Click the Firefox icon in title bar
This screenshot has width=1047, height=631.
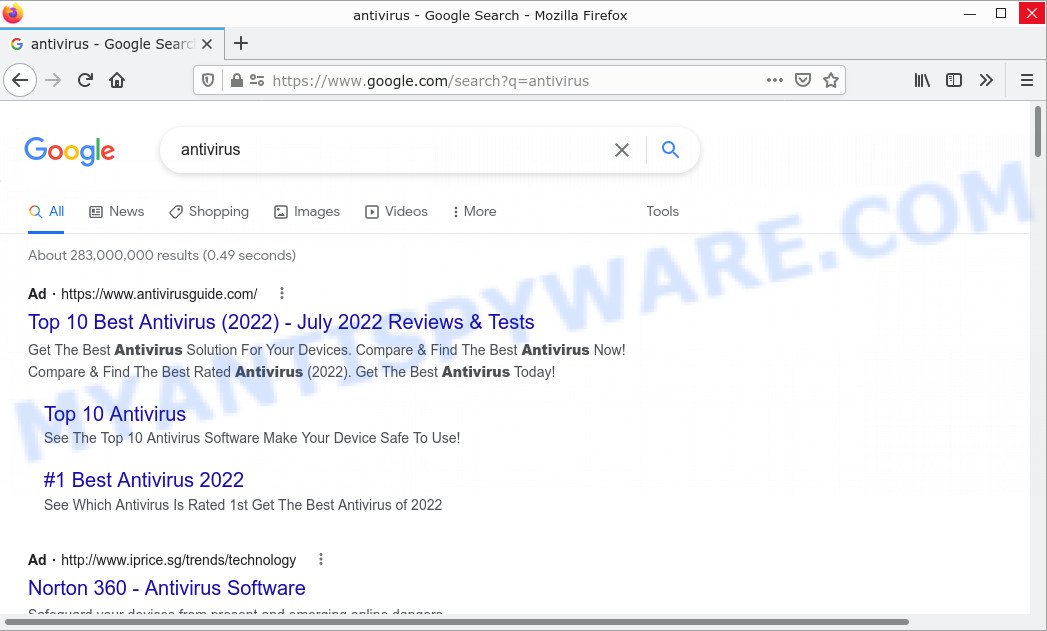pos(13,13)
